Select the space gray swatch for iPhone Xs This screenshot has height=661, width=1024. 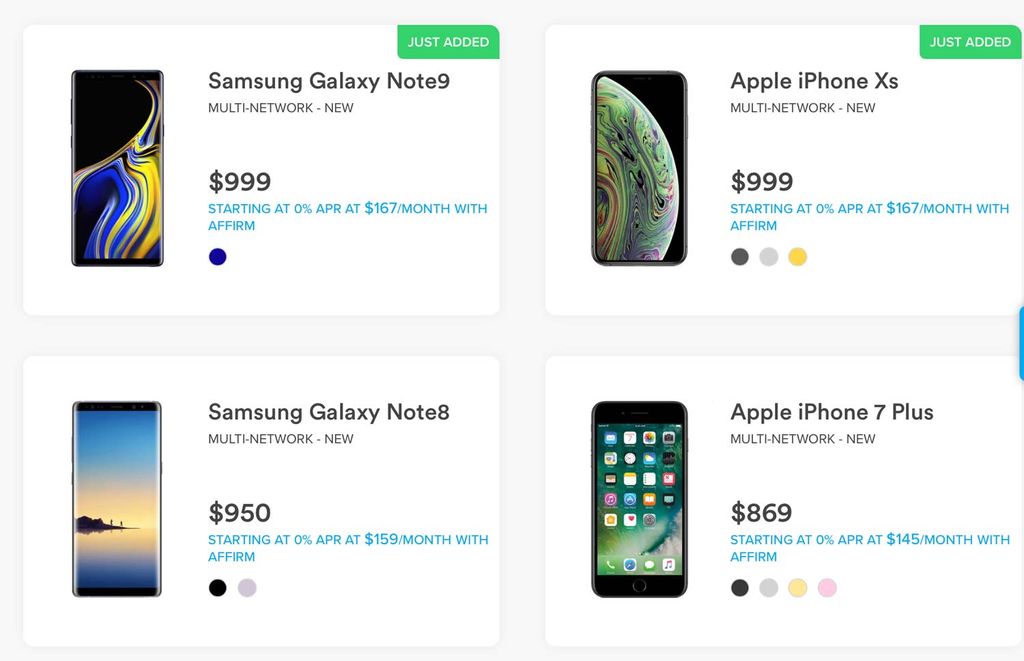tap(739, 257)
